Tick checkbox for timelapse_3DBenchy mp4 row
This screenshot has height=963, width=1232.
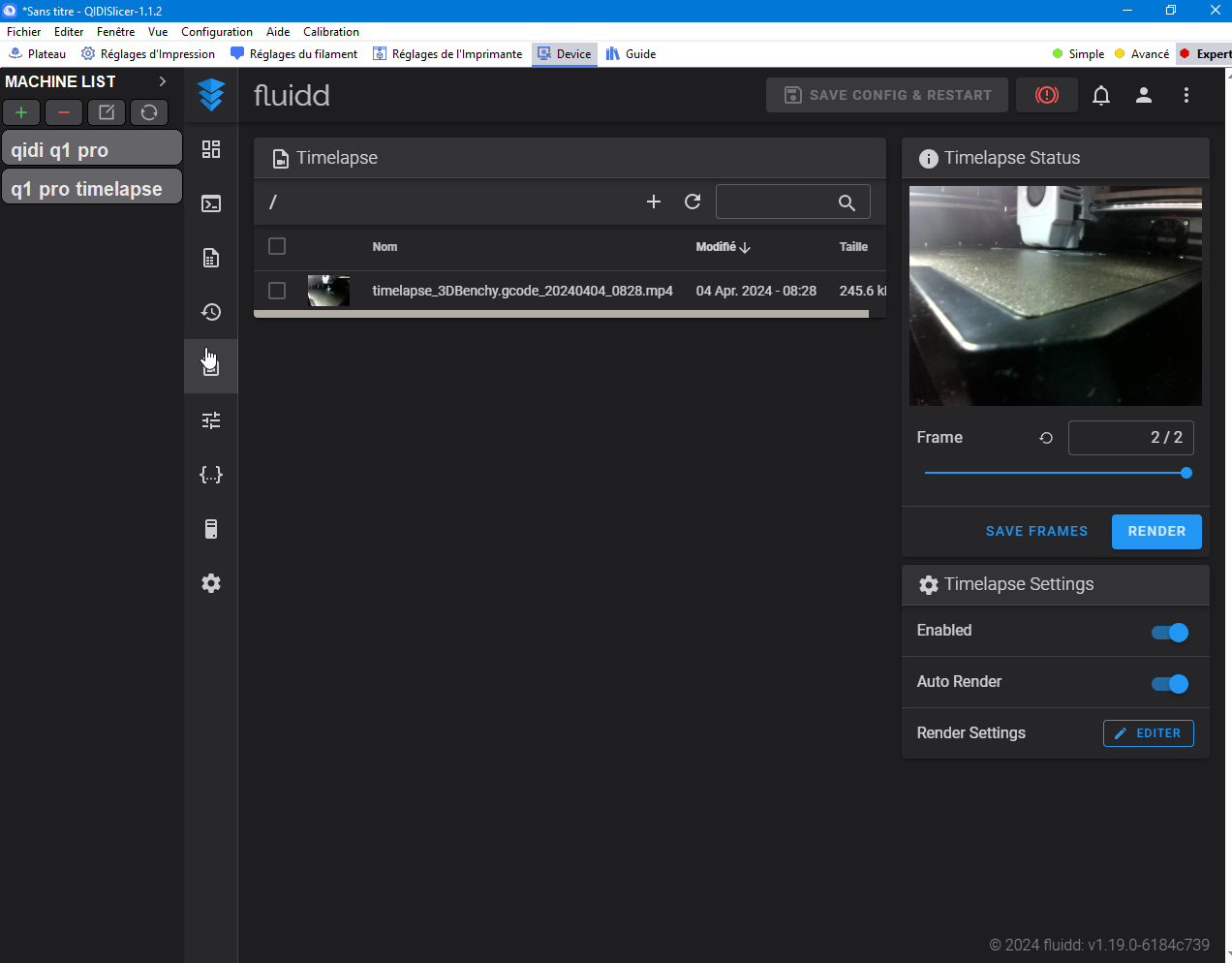pos(277,291)
